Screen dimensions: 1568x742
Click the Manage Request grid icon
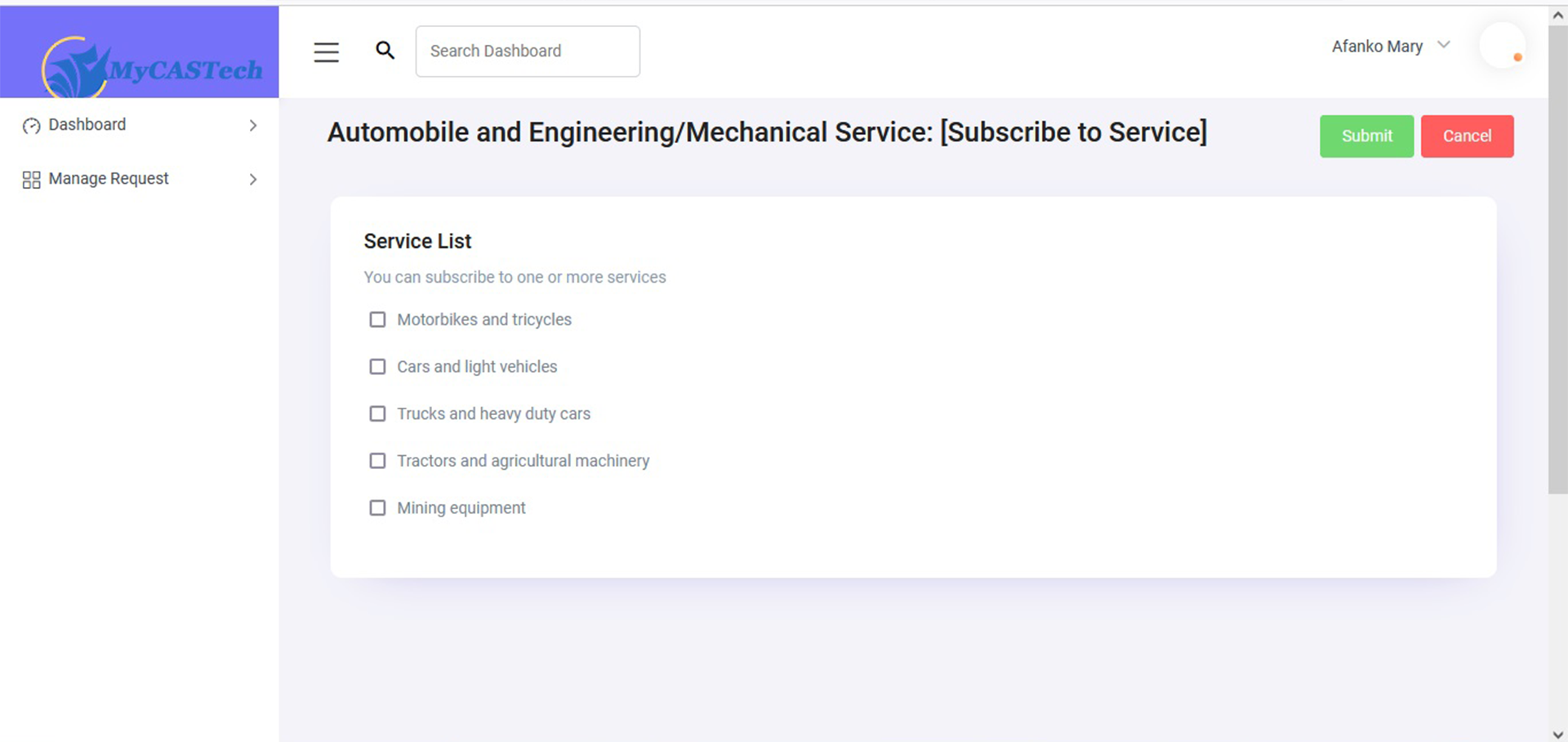(x=31, y=180)
